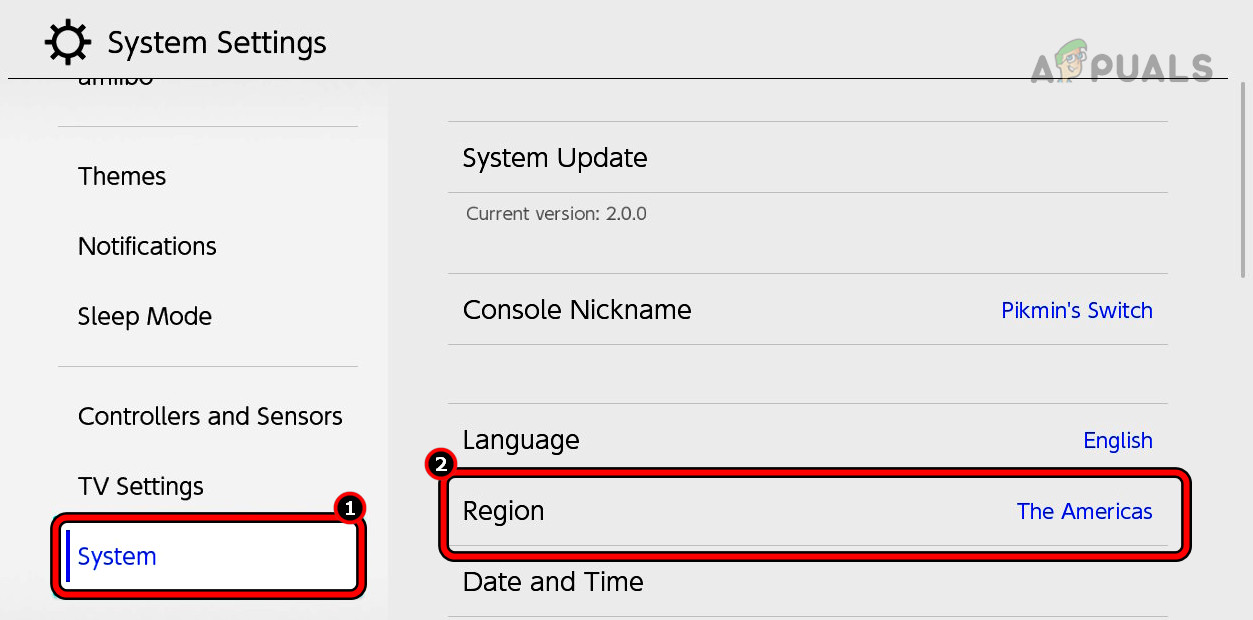Click The Americas region value

click(1085, 511)
